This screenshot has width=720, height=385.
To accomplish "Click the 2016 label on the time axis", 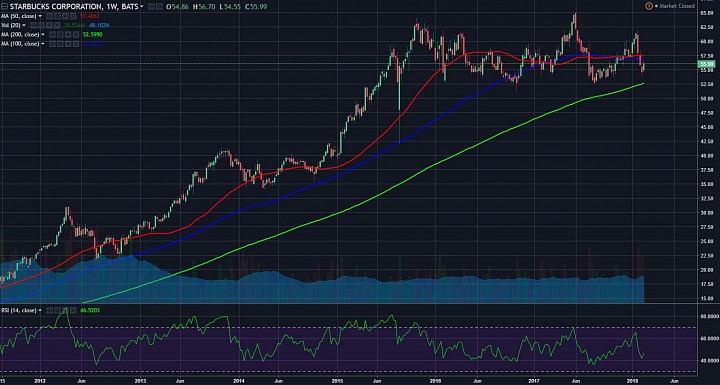I will click(x=435, y=381).
